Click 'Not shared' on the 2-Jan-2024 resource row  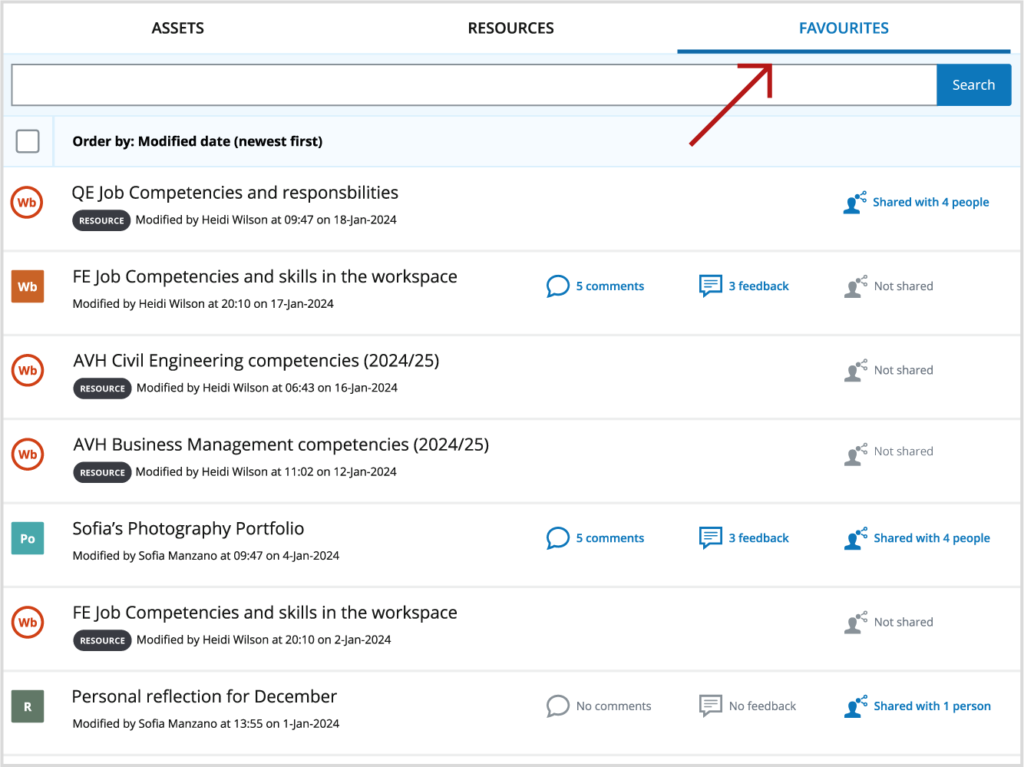pyautogui.click(x=904, y=622)
